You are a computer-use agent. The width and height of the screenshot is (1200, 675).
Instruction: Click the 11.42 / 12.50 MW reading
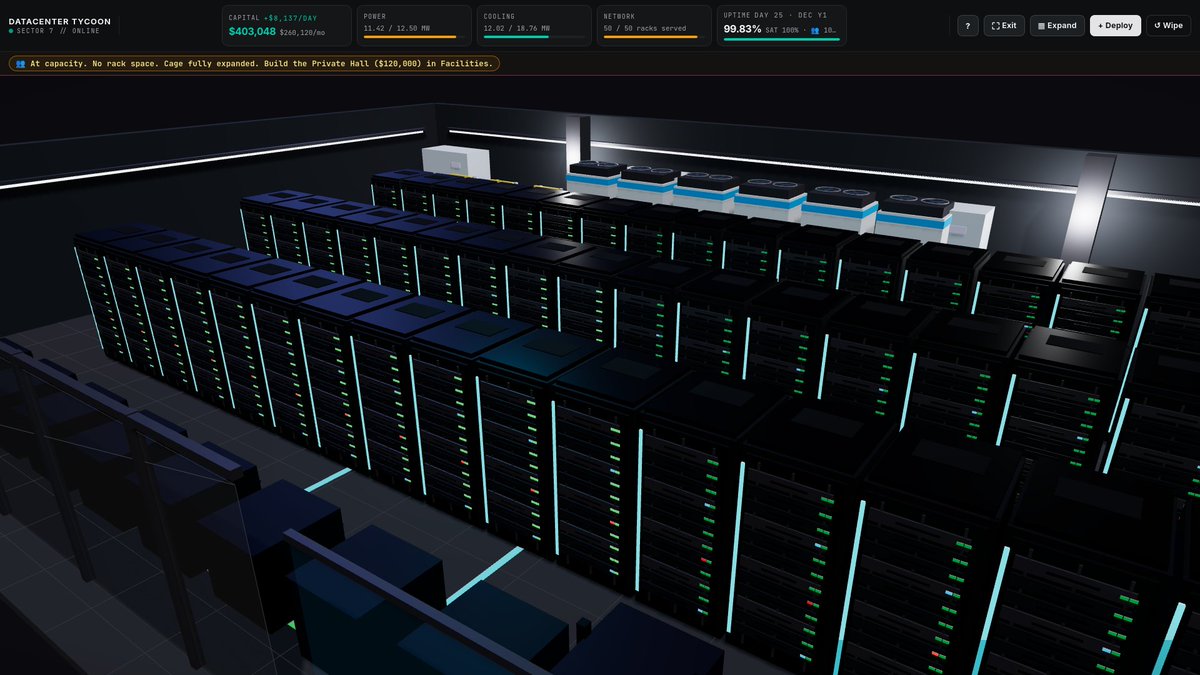coord(397,28)
